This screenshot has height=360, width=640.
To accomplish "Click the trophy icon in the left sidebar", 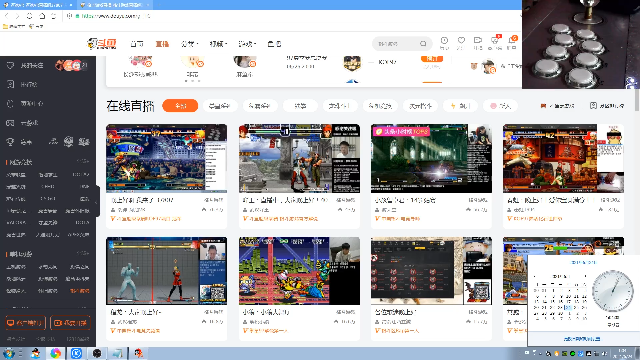I will pyautogui.click(x=10, y=142).
